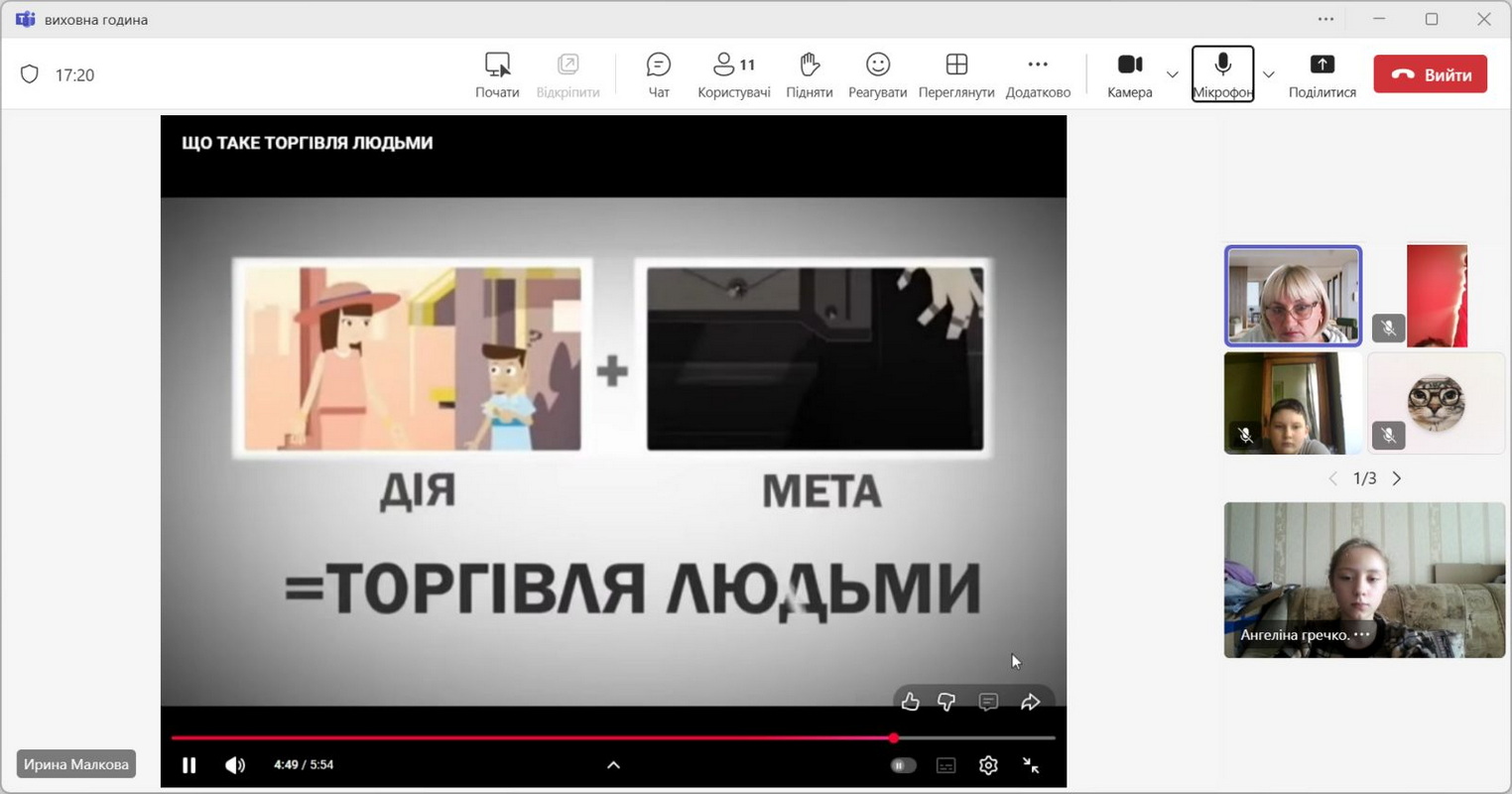Expand camera options dropdown arrow
This screenshot has width=1512, height=794.
(x=1172, y=75)
